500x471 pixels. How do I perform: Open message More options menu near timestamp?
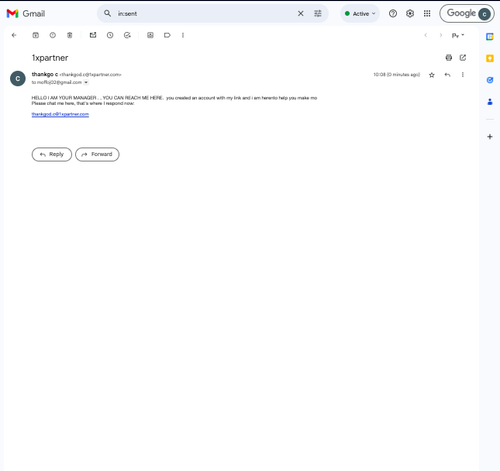pos(463,75)
